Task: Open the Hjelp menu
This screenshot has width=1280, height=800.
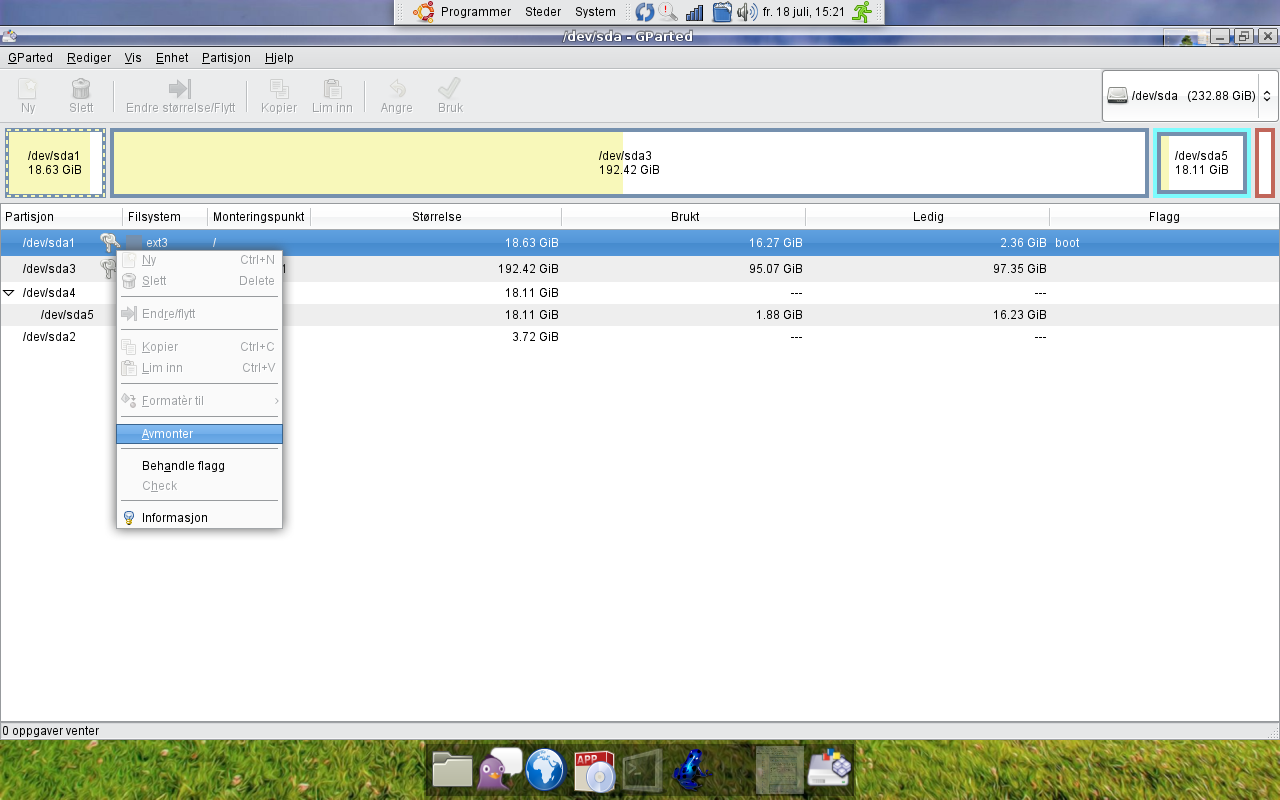Action: click(x=279, y=58)
